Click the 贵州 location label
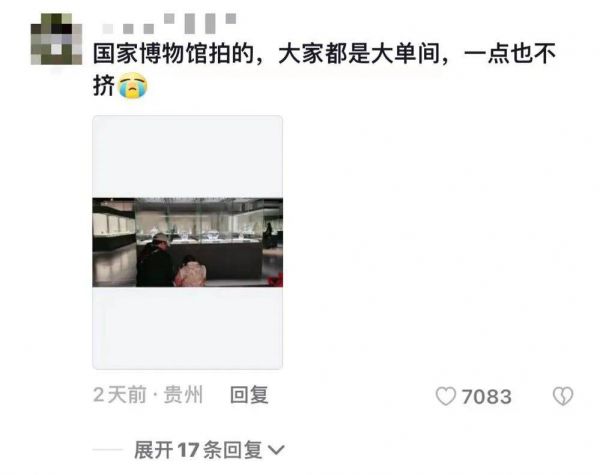This screenshot has width=600, height=475. coord(183,395)
